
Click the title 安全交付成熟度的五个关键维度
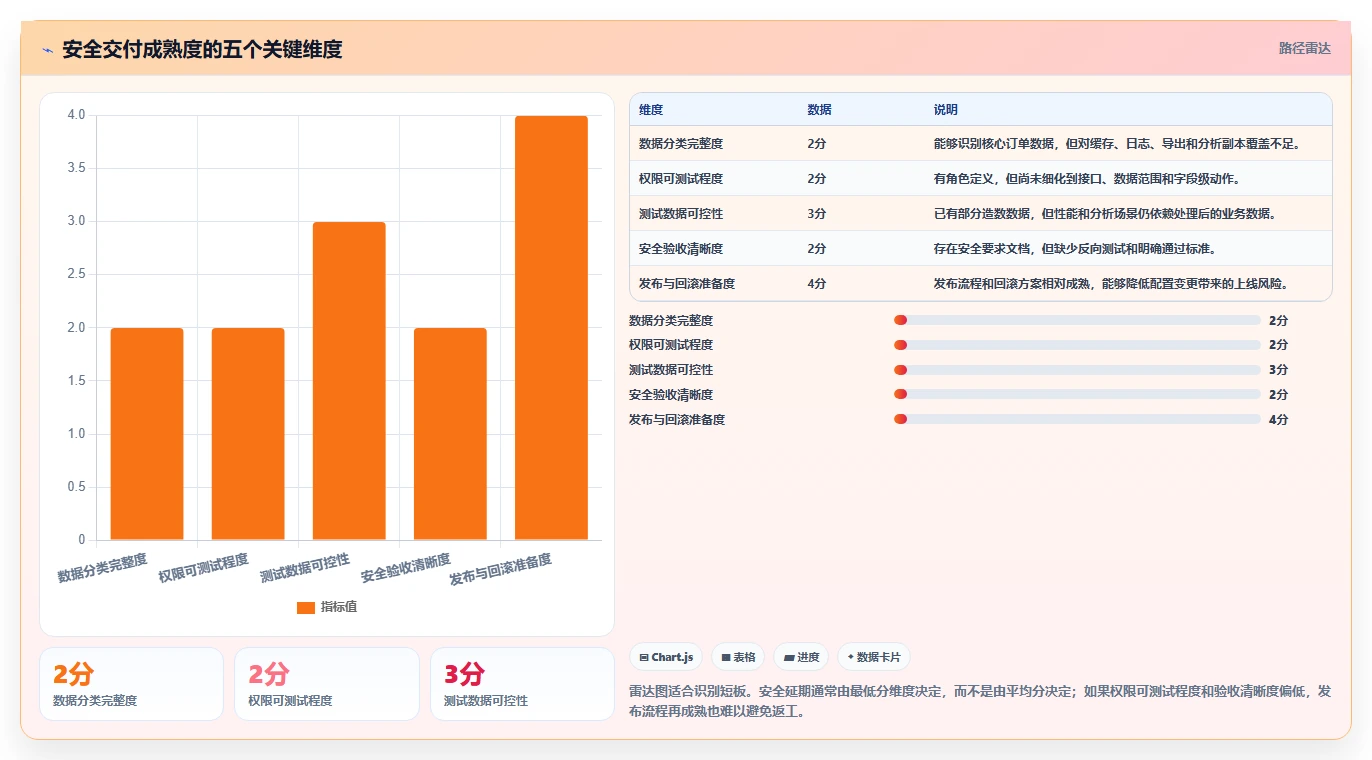pos(202,50)
